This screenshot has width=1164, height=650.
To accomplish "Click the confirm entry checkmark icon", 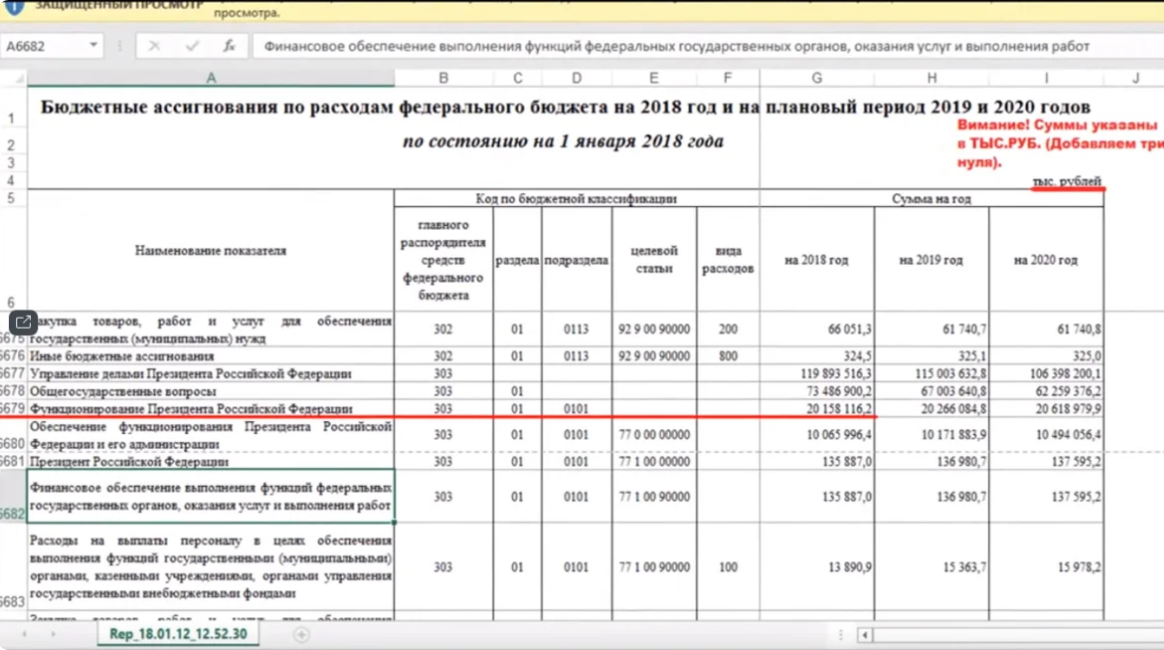I will [x=192, y=46].
